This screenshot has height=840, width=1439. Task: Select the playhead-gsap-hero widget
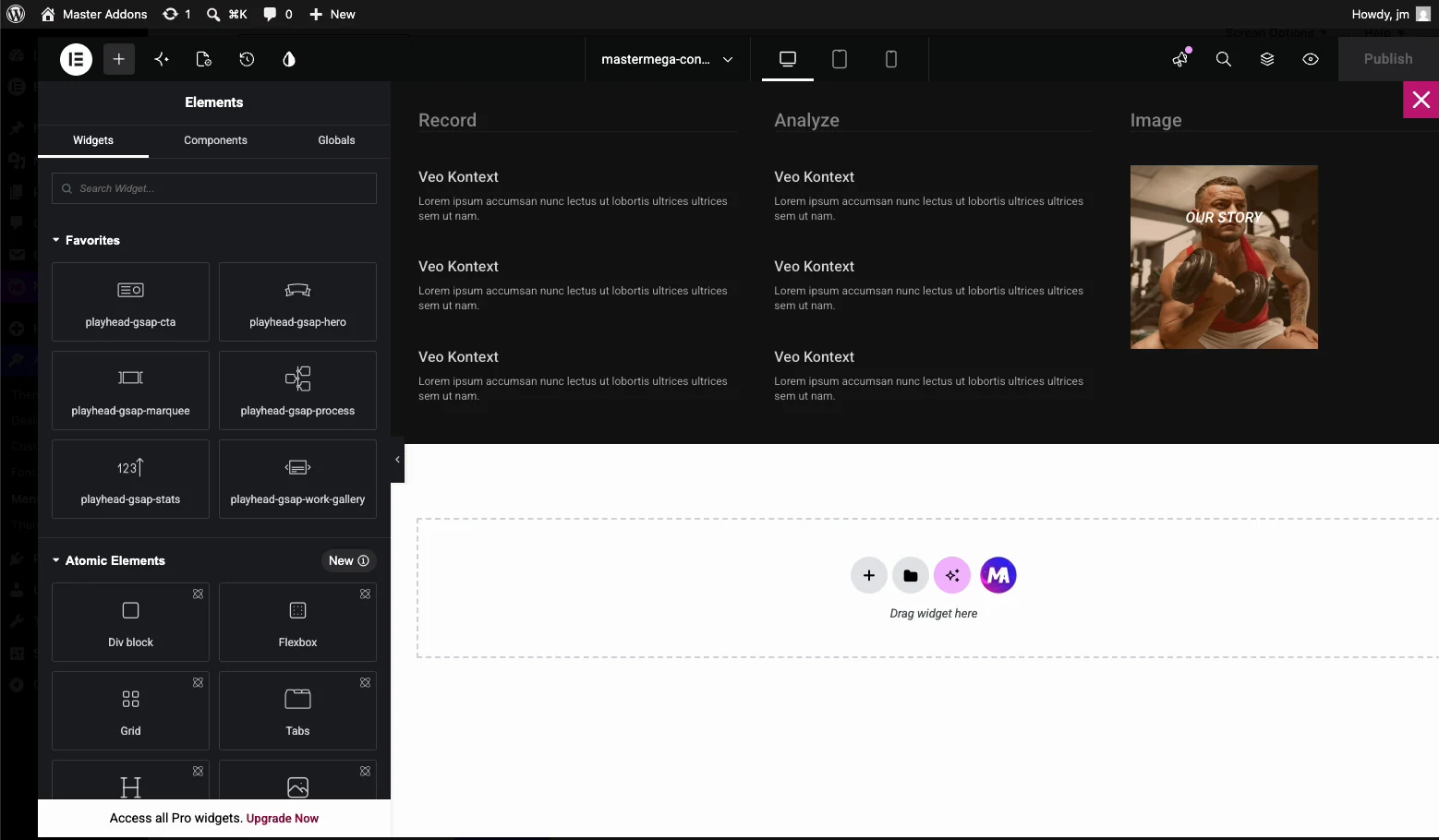pos(297,302)
